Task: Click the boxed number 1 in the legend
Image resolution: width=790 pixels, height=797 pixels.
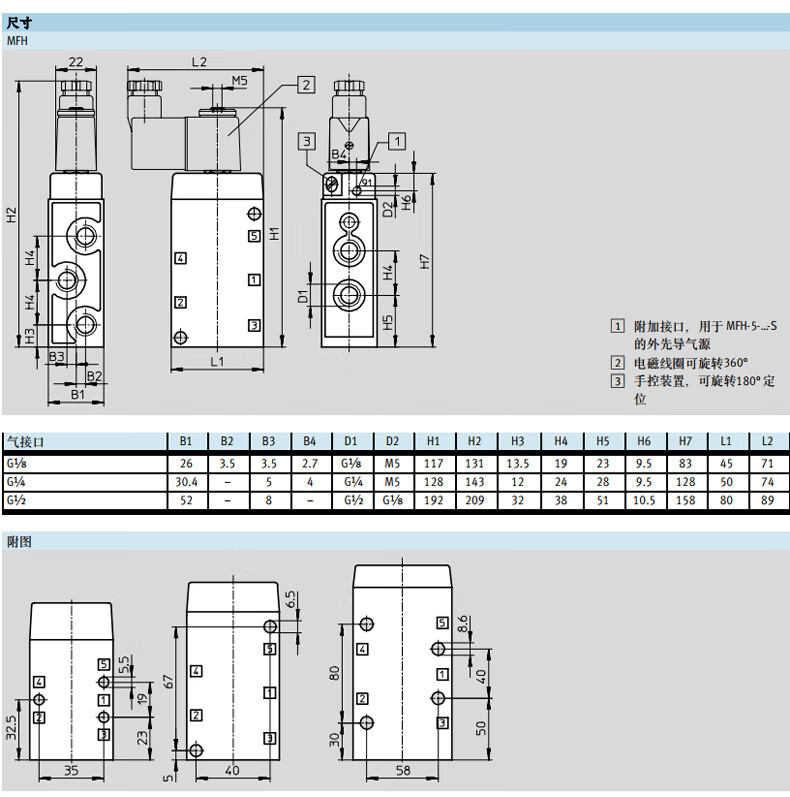Action: [617, 327]
